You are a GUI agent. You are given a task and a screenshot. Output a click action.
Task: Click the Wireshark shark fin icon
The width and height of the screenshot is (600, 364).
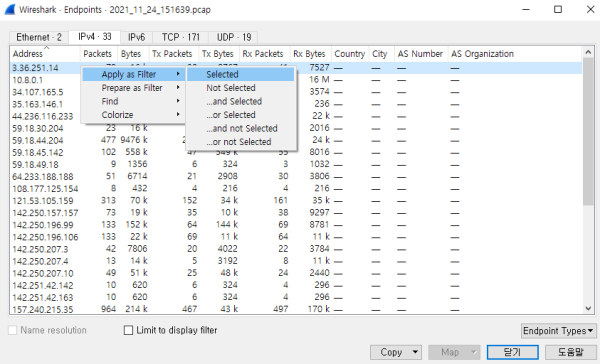pos(10,9)
